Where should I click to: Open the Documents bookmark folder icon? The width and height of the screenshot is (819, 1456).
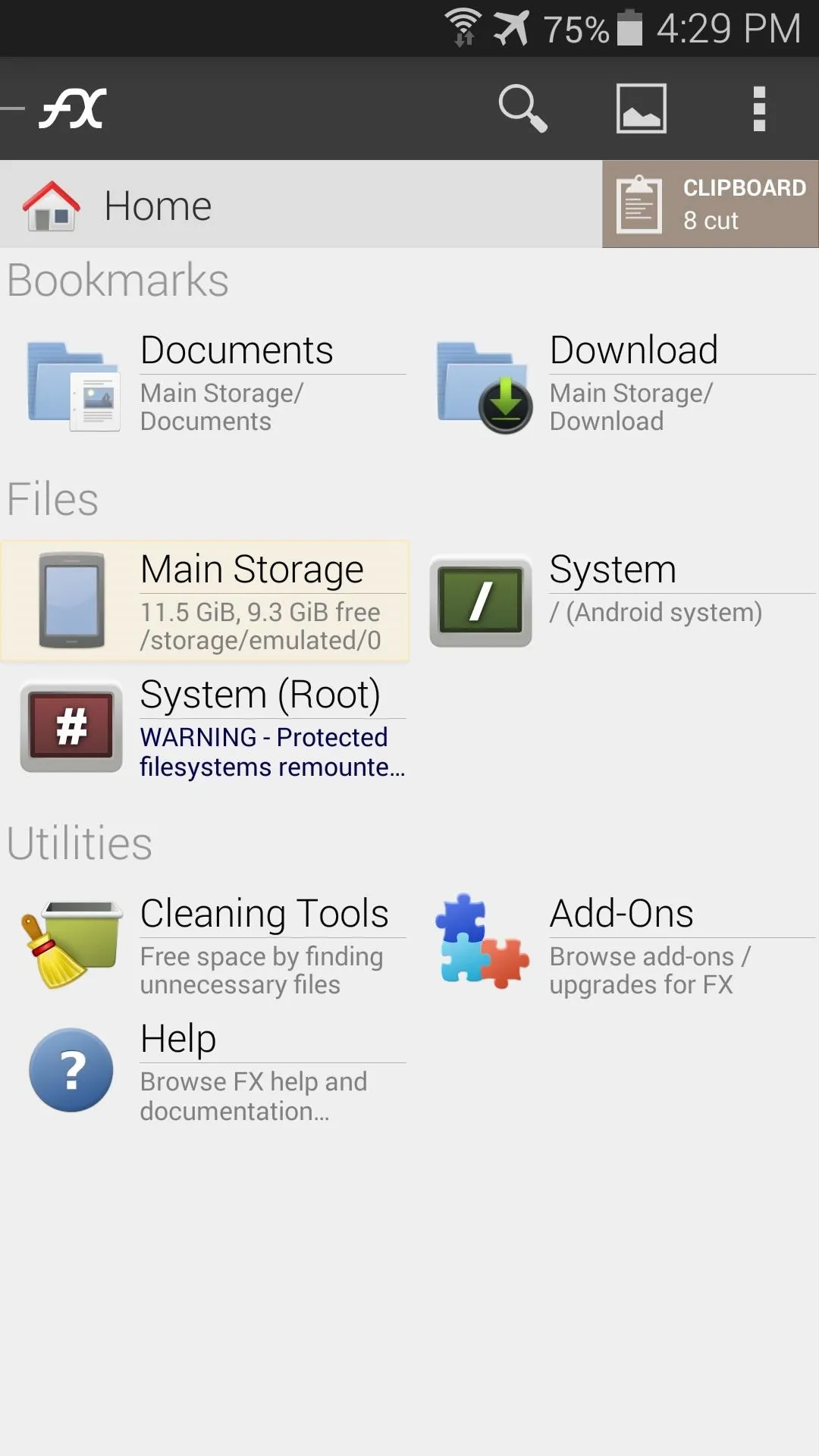click(73, 386)
